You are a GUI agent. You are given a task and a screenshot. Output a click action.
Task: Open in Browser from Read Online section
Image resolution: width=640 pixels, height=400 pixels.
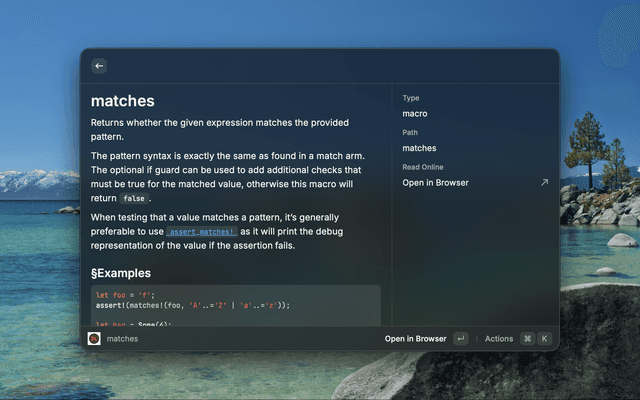[435, 183]
